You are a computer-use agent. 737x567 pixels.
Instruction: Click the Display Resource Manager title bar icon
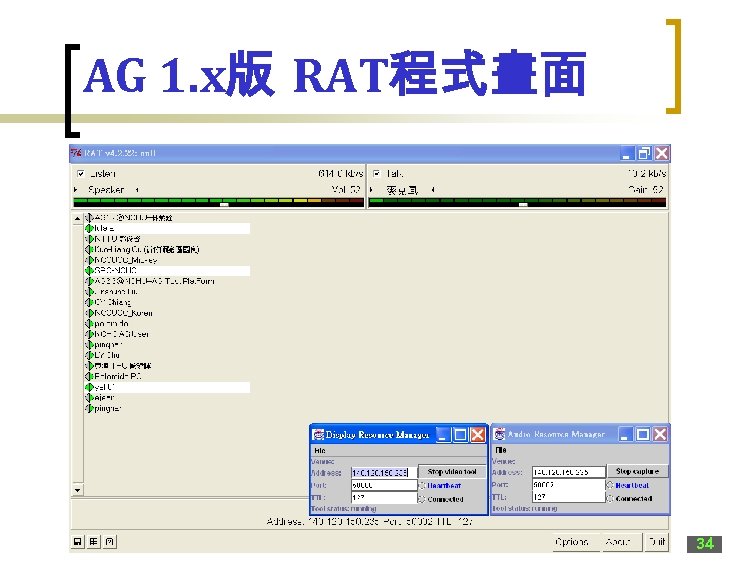(319, 435)
